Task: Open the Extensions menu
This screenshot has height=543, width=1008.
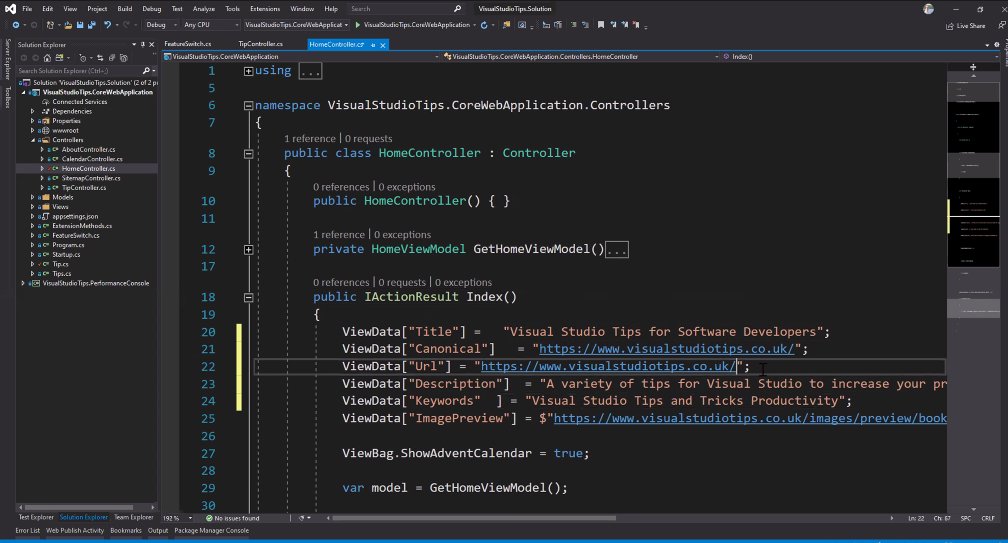Action: tap(265, 9)
